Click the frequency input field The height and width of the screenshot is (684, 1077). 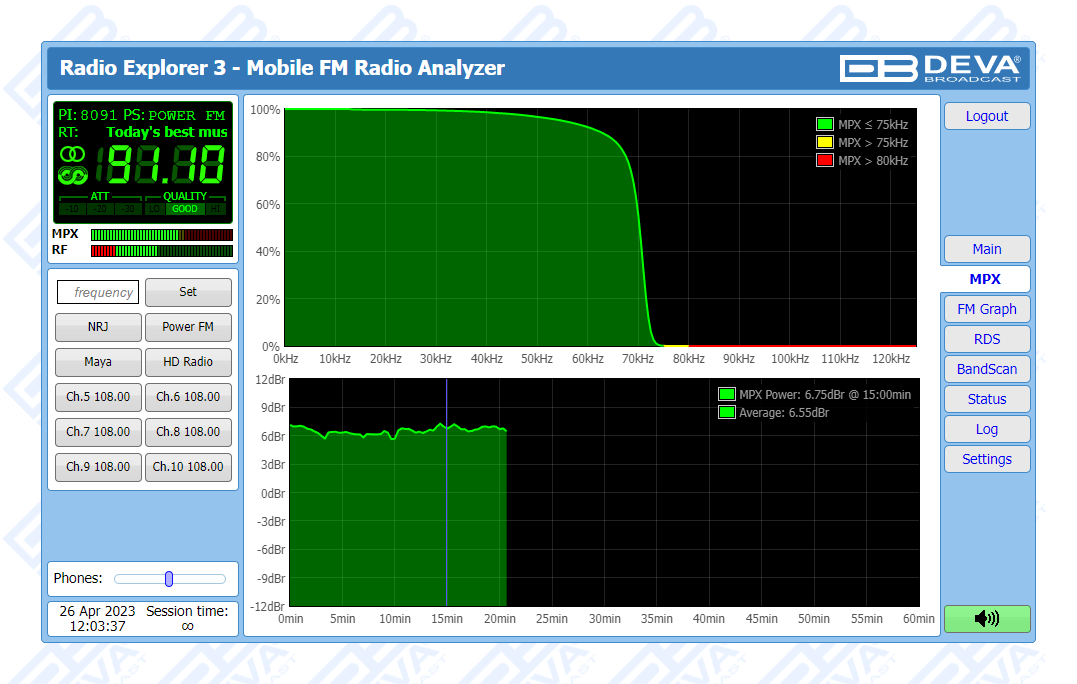pos(98,292)
